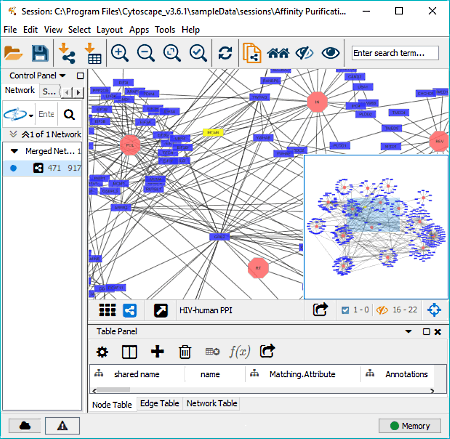Open Control Panel dropdown arrow
This screenshot has width=450, height=439.
click(x=62, y=76)
